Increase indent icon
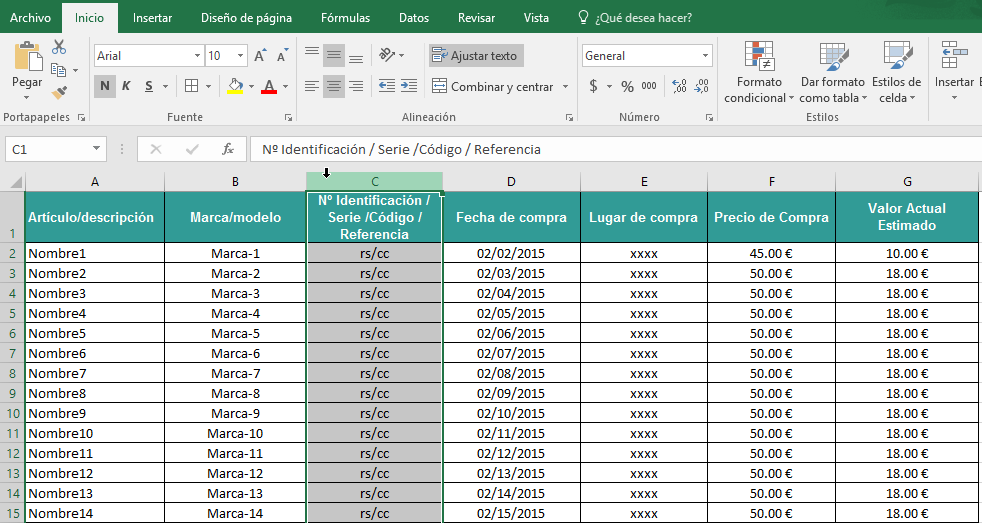Screen dimensions: 982x523 (409, 86)
